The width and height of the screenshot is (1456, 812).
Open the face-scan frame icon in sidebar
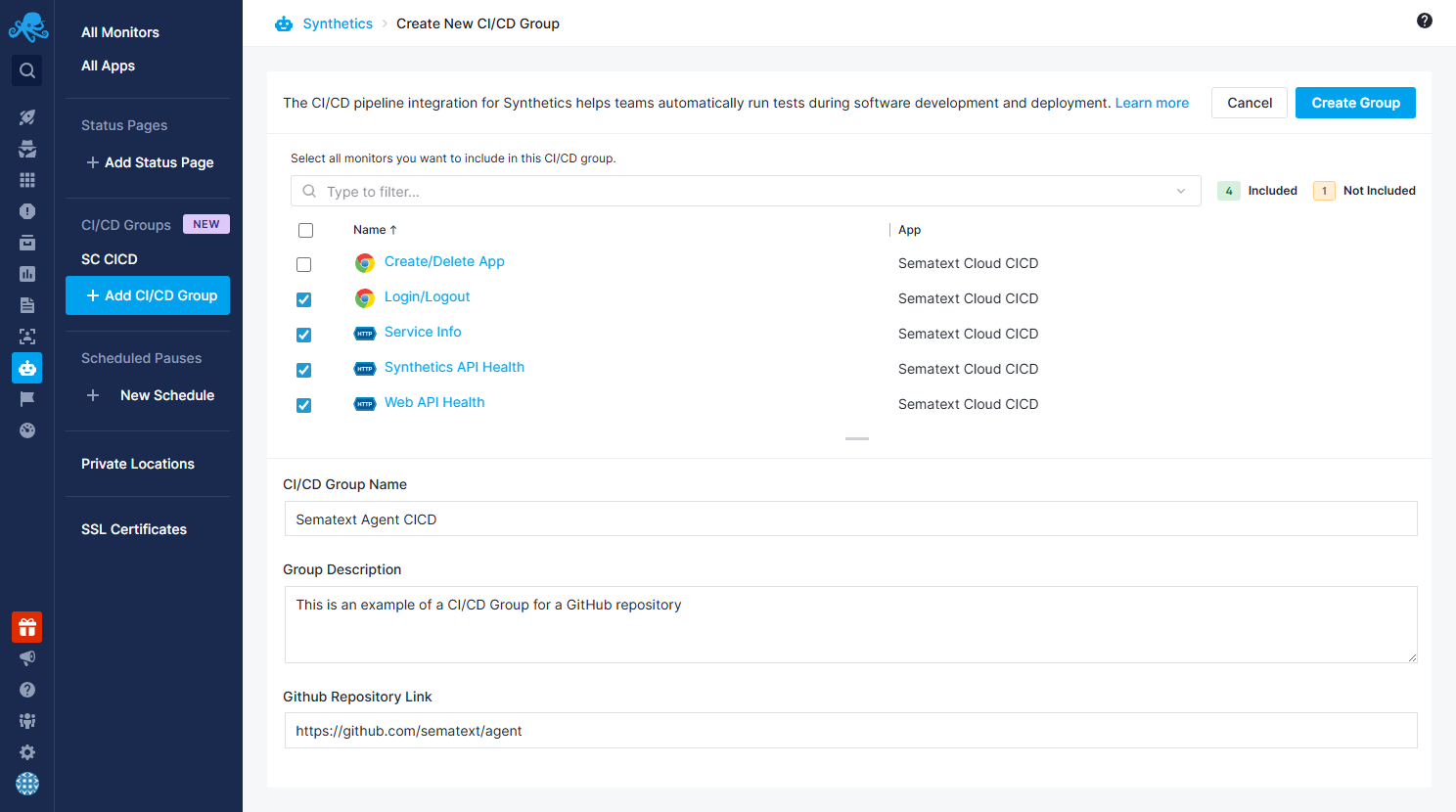click(x=27, y=337)
